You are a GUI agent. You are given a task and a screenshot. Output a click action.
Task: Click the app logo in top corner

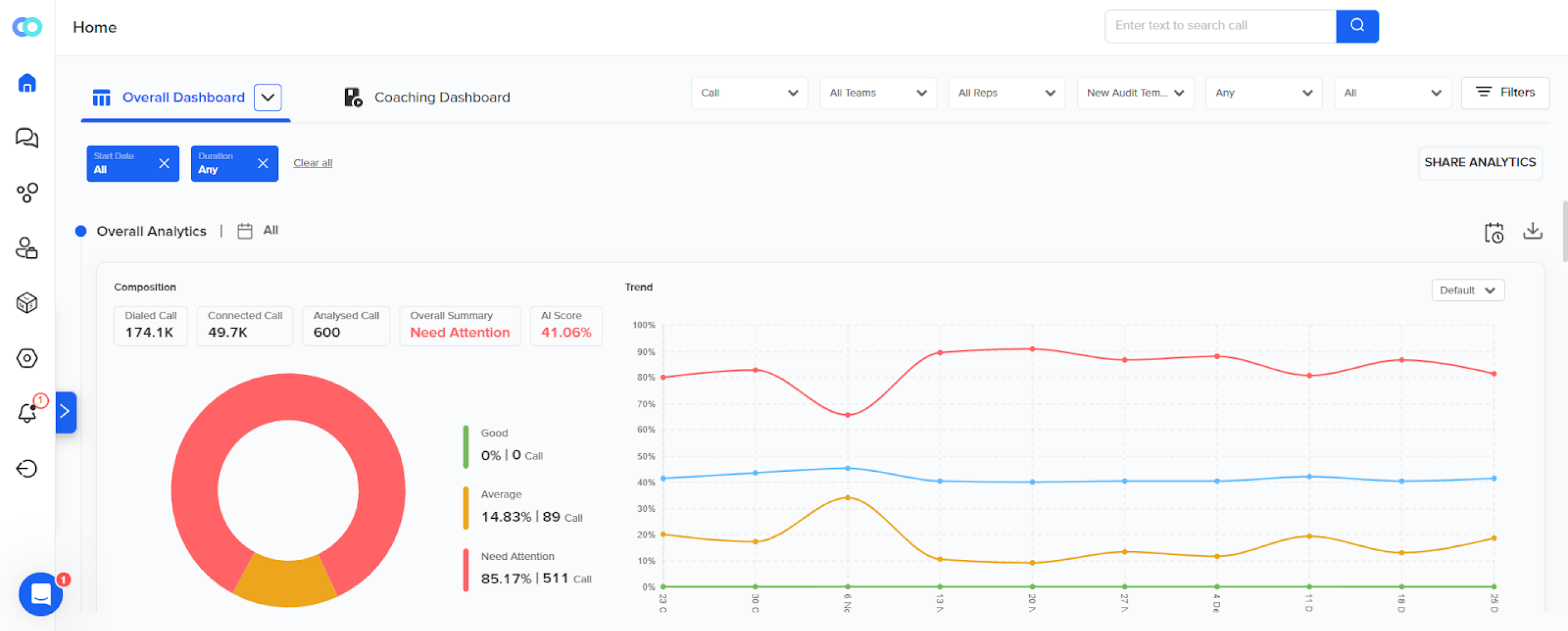27,27
